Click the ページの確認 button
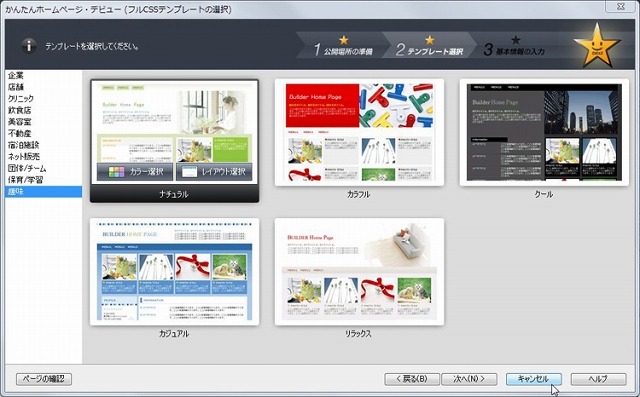640x397 pixels. (44, 379)
